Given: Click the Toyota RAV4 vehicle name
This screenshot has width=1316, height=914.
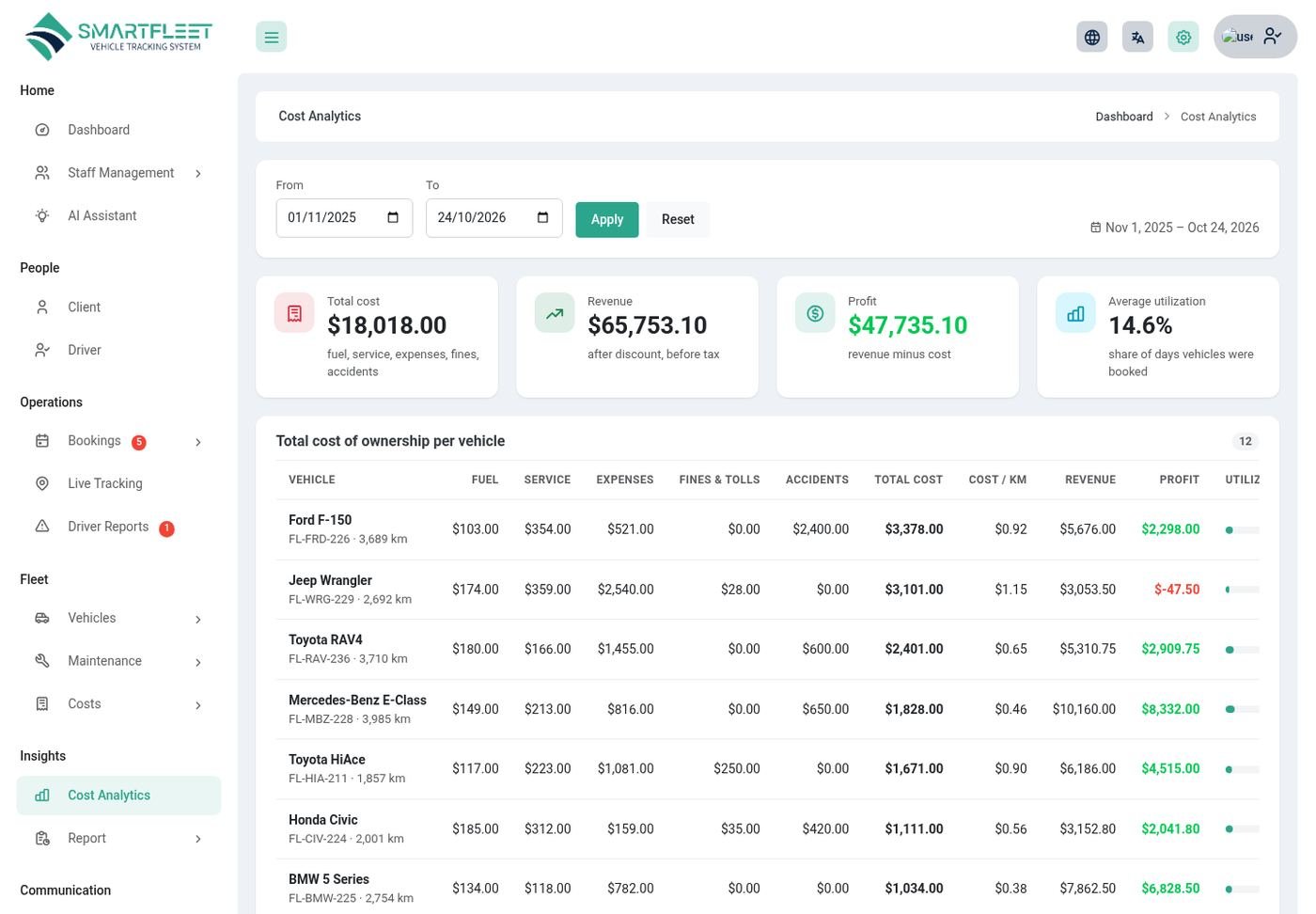Looking at the screenshot, I should pyautogui.click(x=325, y=639).
